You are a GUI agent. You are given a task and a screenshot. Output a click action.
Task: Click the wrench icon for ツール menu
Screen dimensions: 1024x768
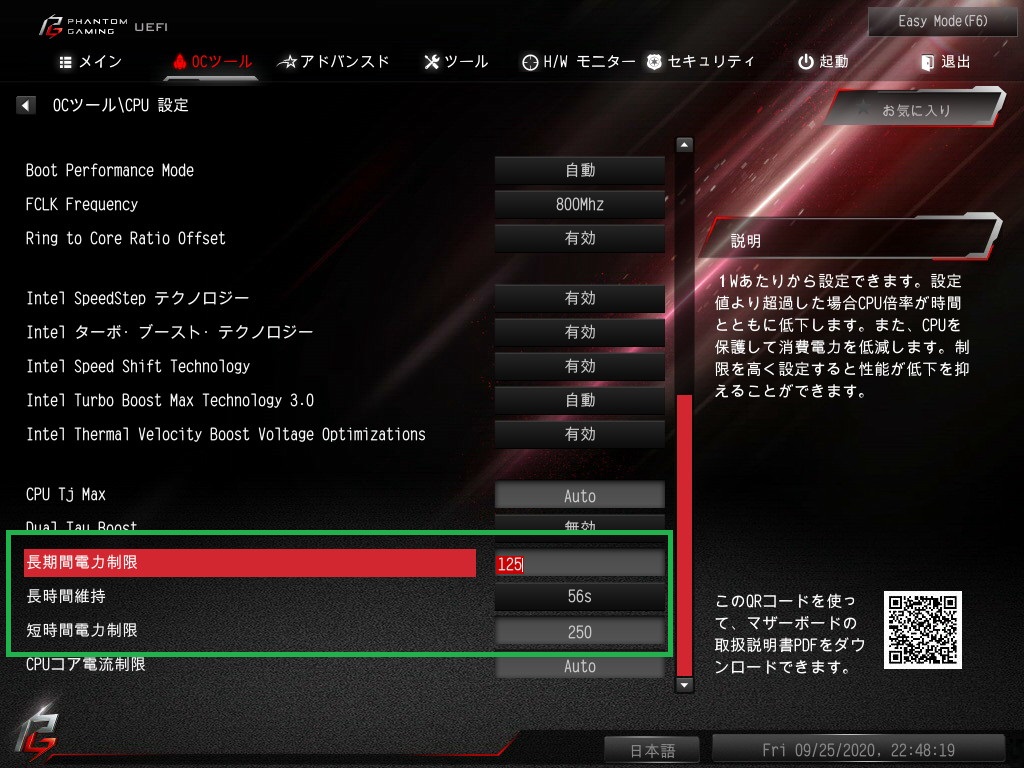[431, 62]
